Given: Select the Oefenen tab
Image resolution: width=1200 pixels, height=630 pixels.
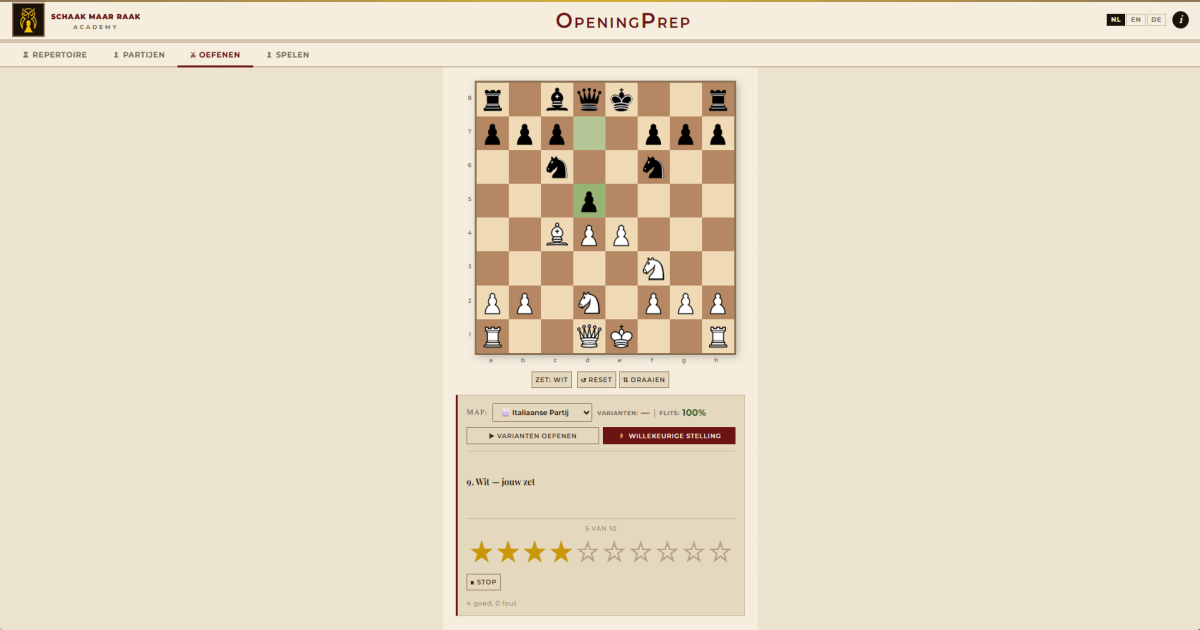Looking at the screenshot, I should [215, 55].
